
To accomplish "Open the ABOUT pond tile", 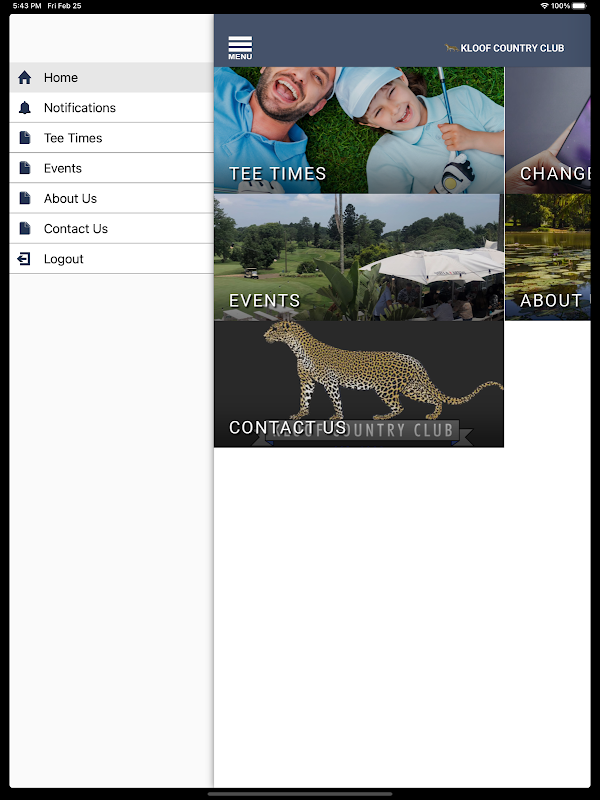I will [x=548, y=257].
